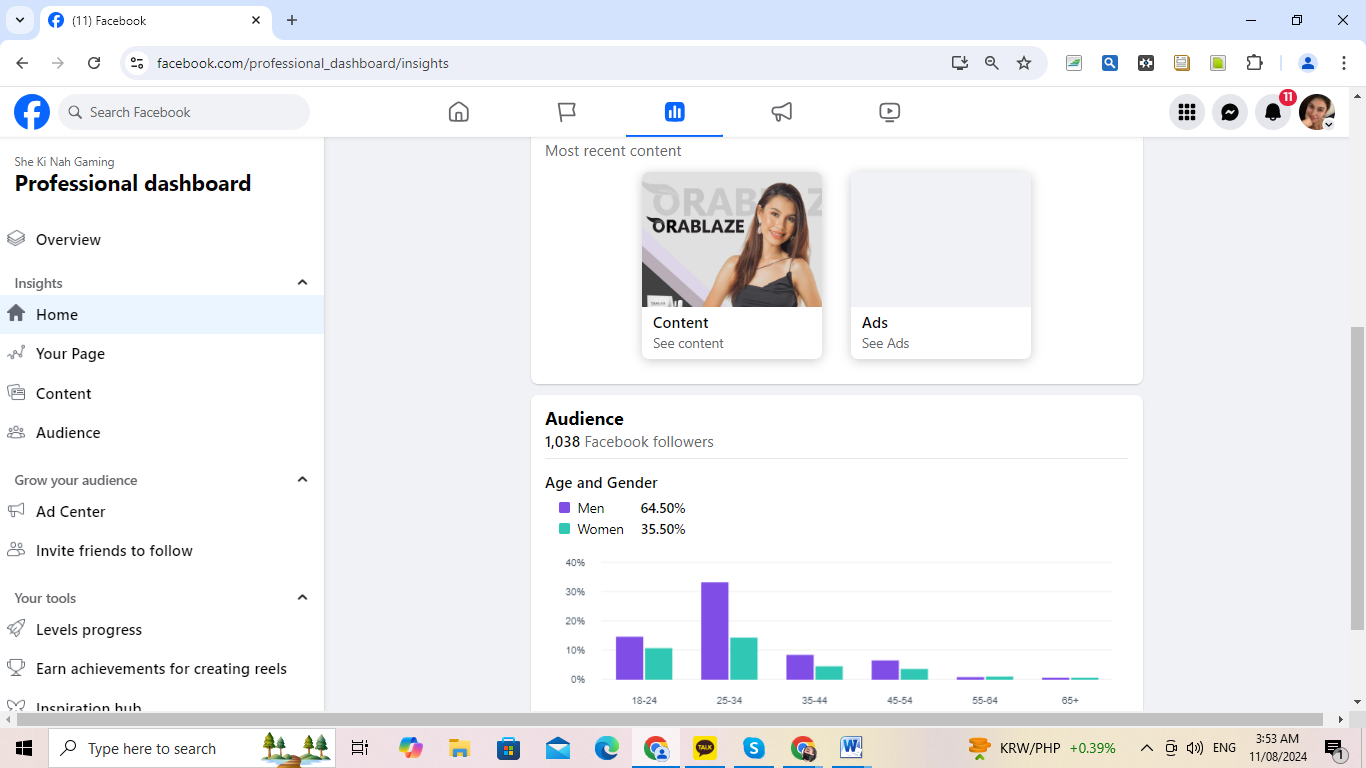Launch Microsoft Edge from the taskbar
1366x768 pixels.
coord(607,748)
